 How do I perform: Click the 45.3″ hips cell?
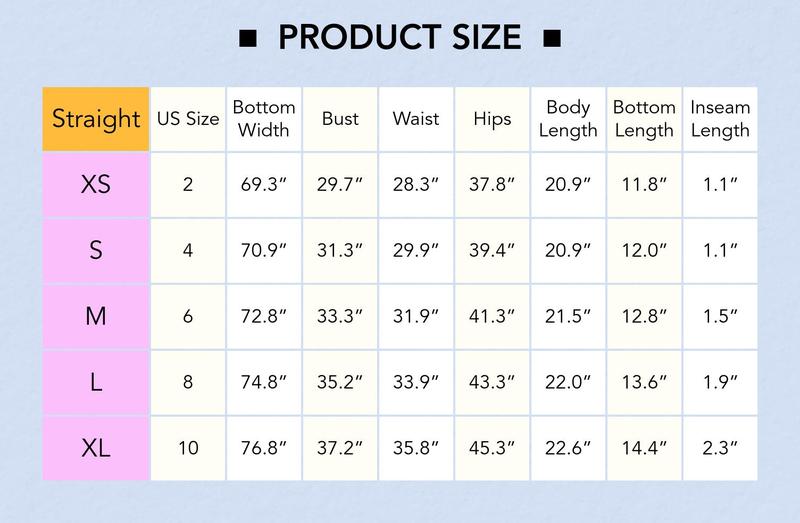(492, 448)
